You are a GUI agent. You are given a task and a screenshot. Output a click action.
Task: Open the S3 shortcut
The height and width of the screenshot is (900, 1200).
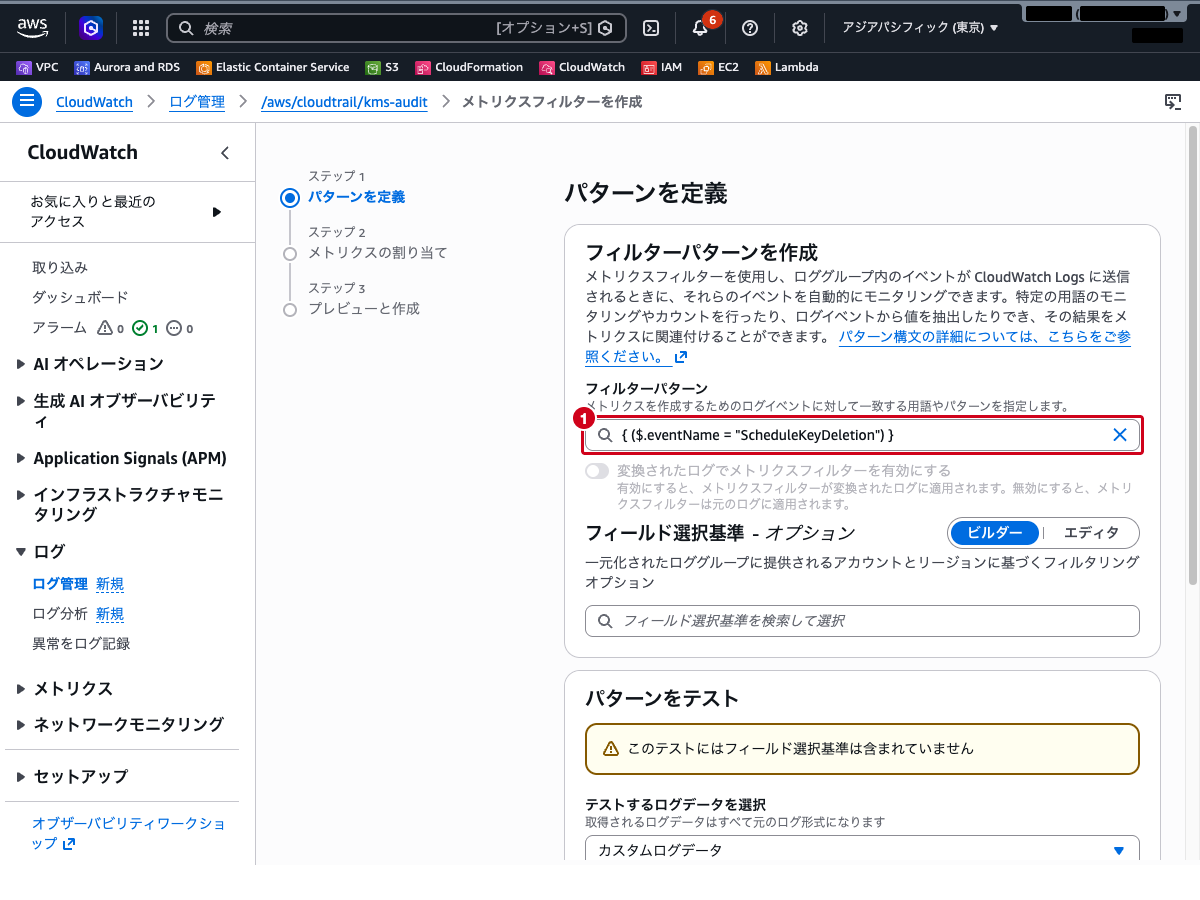382,67
